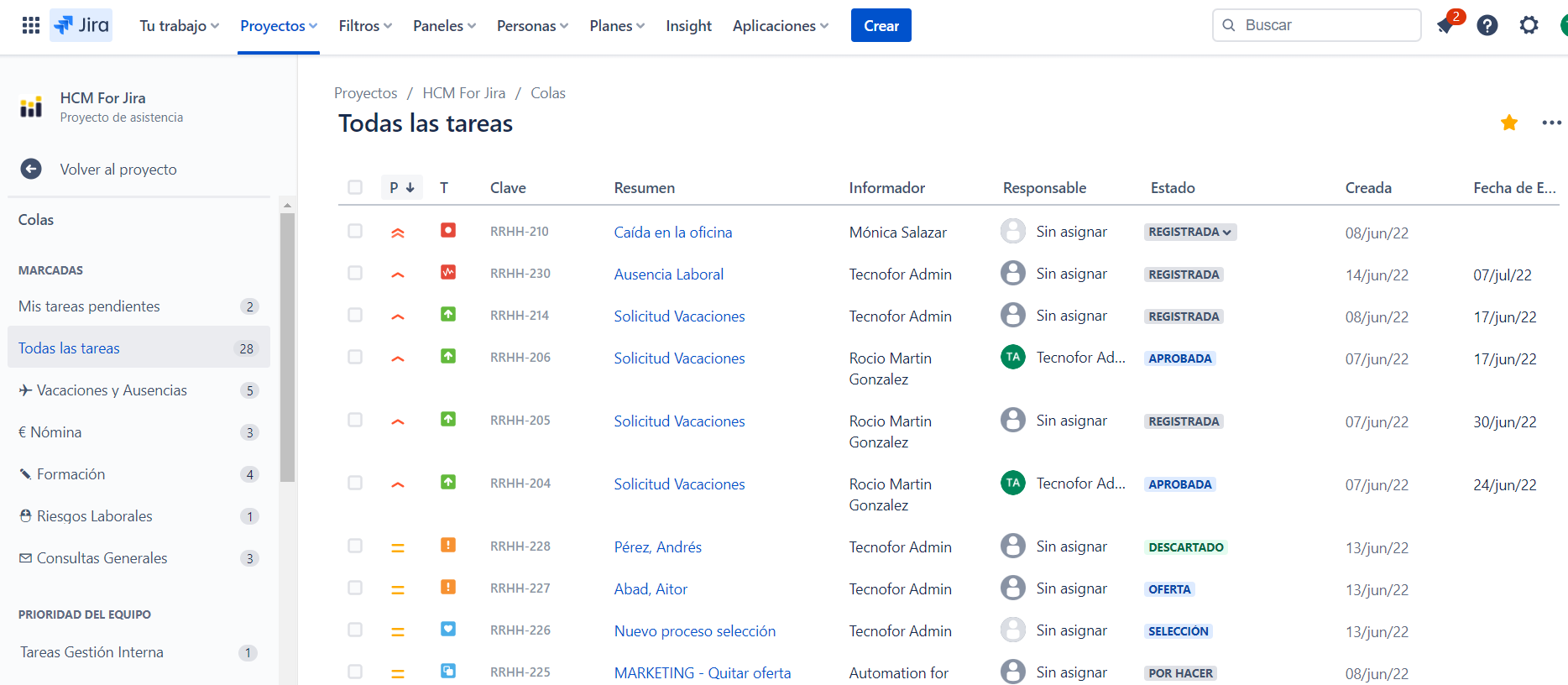This screenshot has width=1568, height=685.
Task: Toggle the select-all checkbox in the header
Action: coord(355,187)
